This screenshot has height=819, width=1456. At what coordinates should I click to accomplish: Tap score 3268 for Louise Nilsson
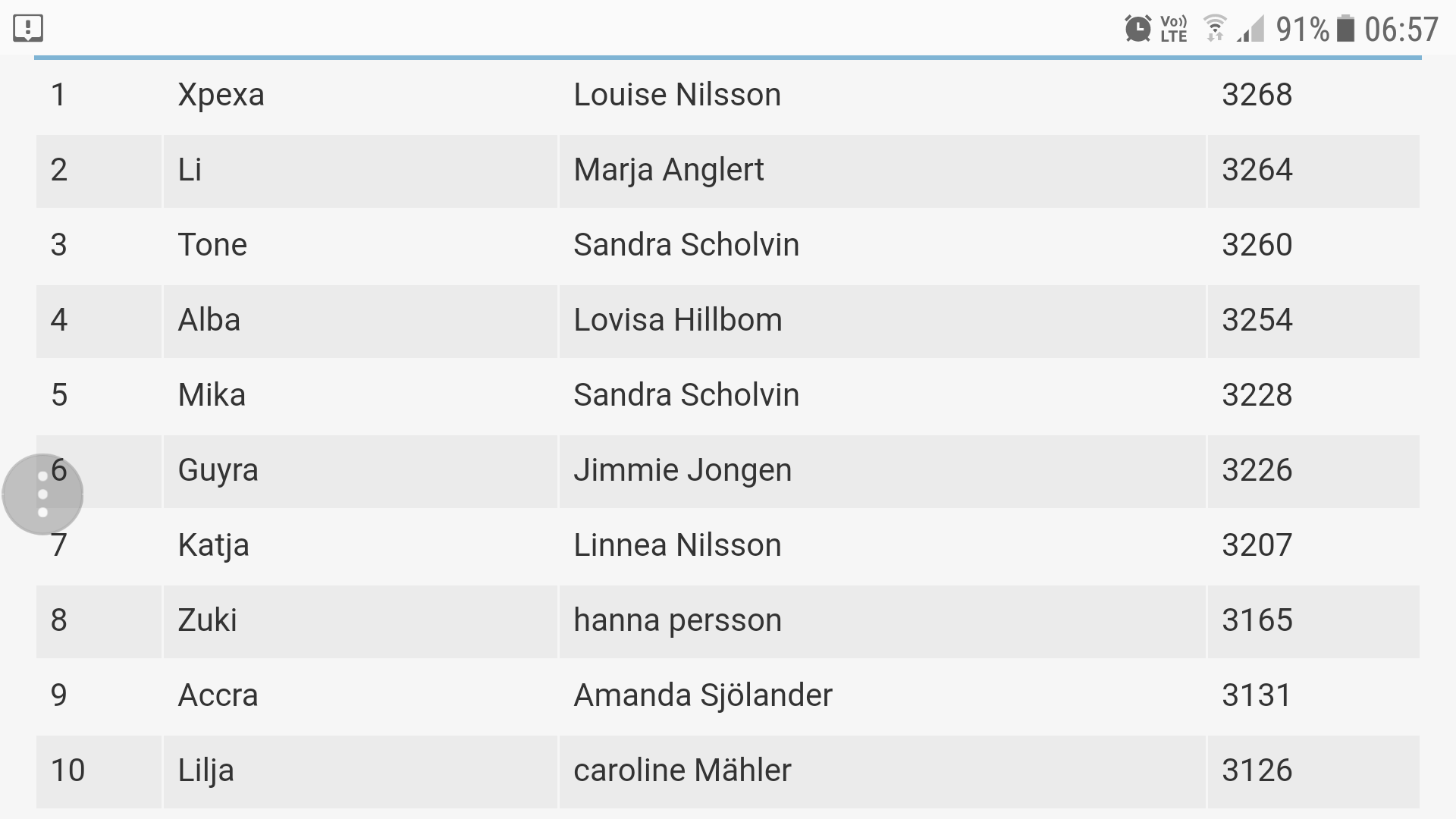(x=1257, y=95)
